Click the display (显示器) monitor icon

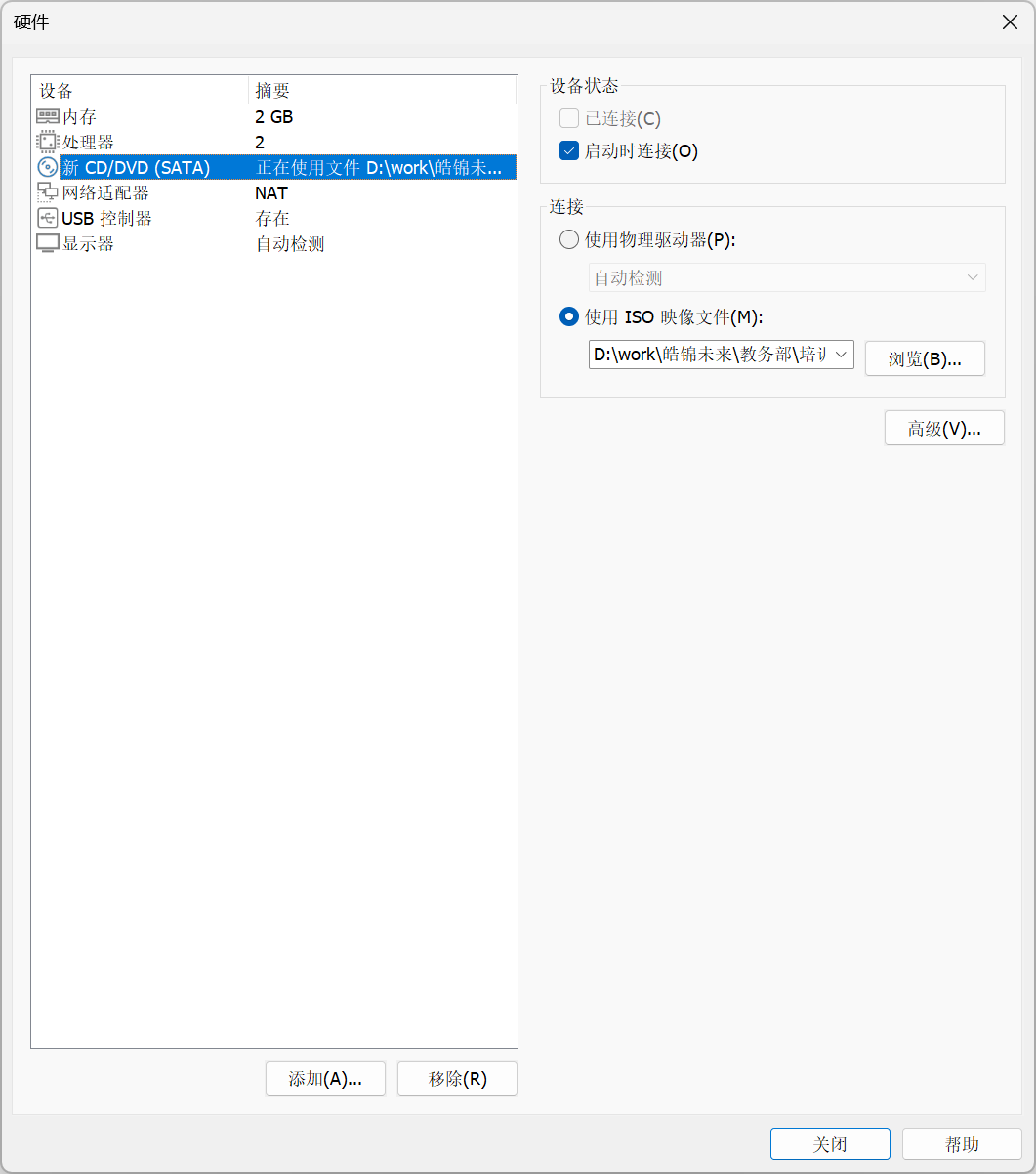(x=47, y=244)
